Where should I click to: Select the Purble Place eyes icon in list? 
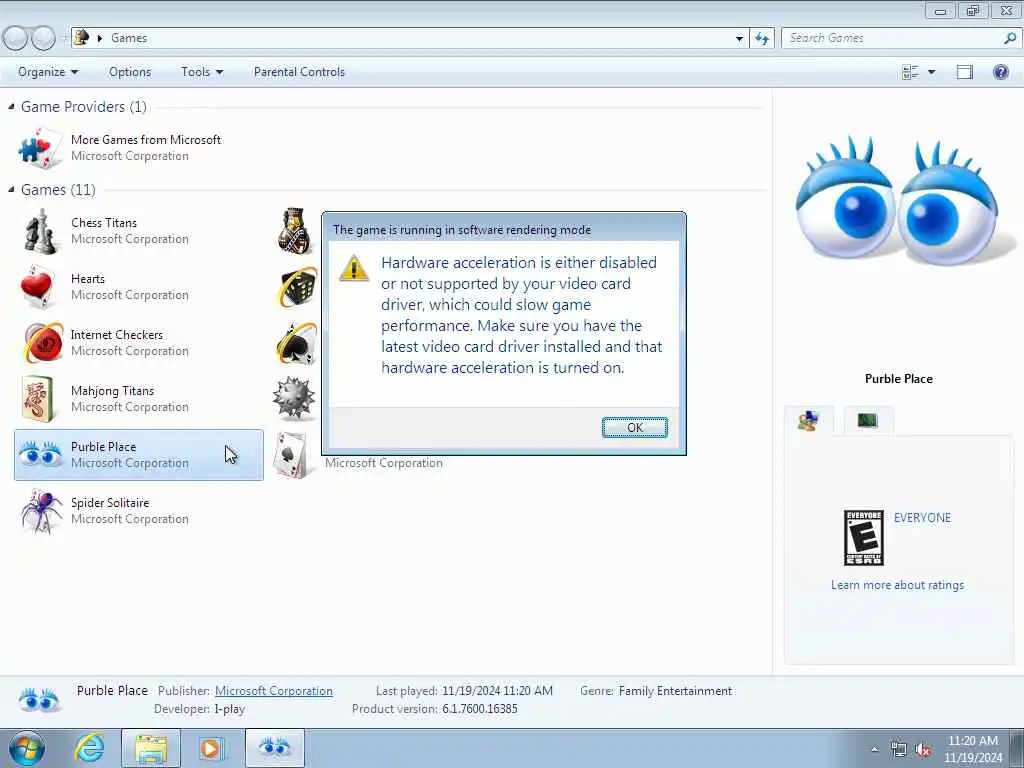point(40,454)
